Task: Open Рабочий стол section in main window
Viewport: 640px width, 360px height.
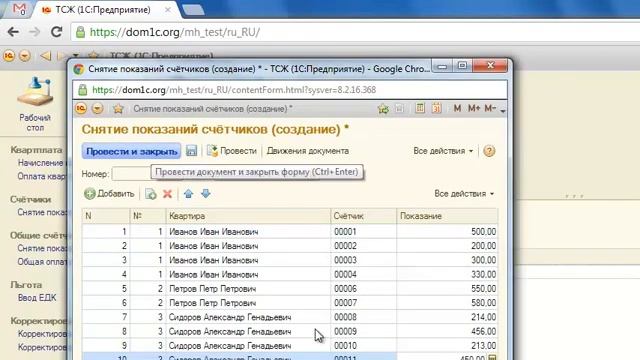Action: tap(35, 105)
